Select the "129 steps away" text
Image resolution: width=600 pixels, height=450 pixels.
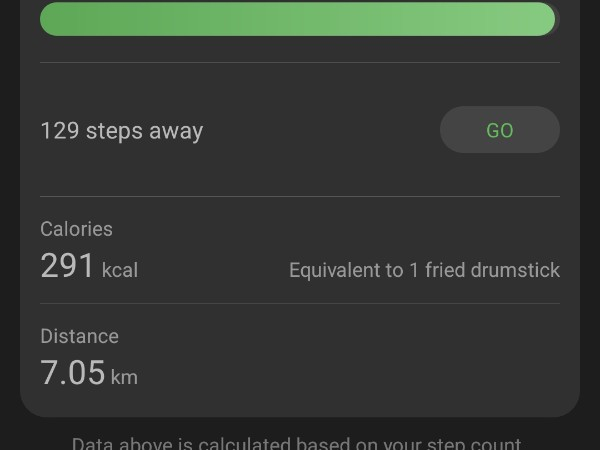click(x=121, y=131)
